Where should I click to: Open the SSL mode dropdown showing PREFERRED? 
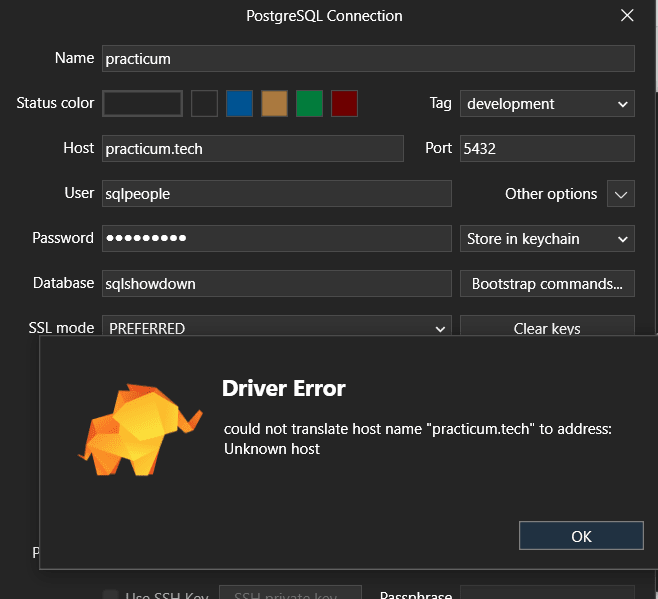tap(277, 327)
